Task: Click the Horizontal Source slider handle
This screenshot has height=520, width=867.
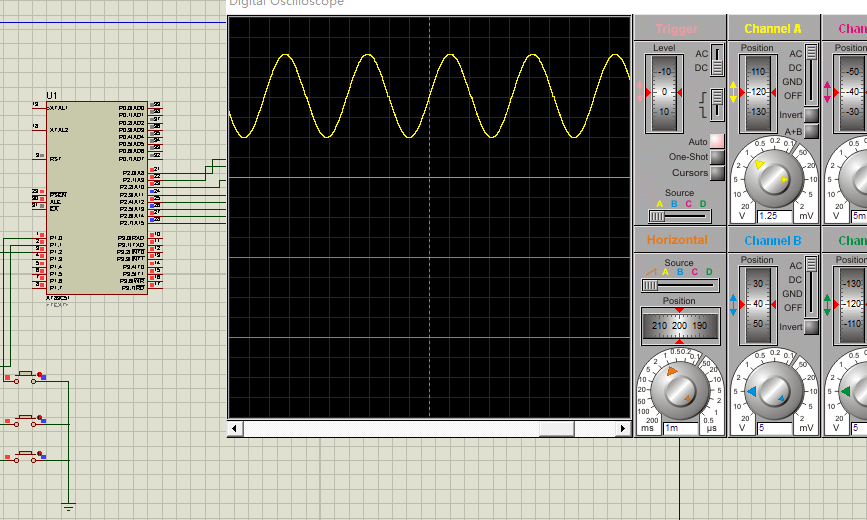Action: click(x=650, y=285)
